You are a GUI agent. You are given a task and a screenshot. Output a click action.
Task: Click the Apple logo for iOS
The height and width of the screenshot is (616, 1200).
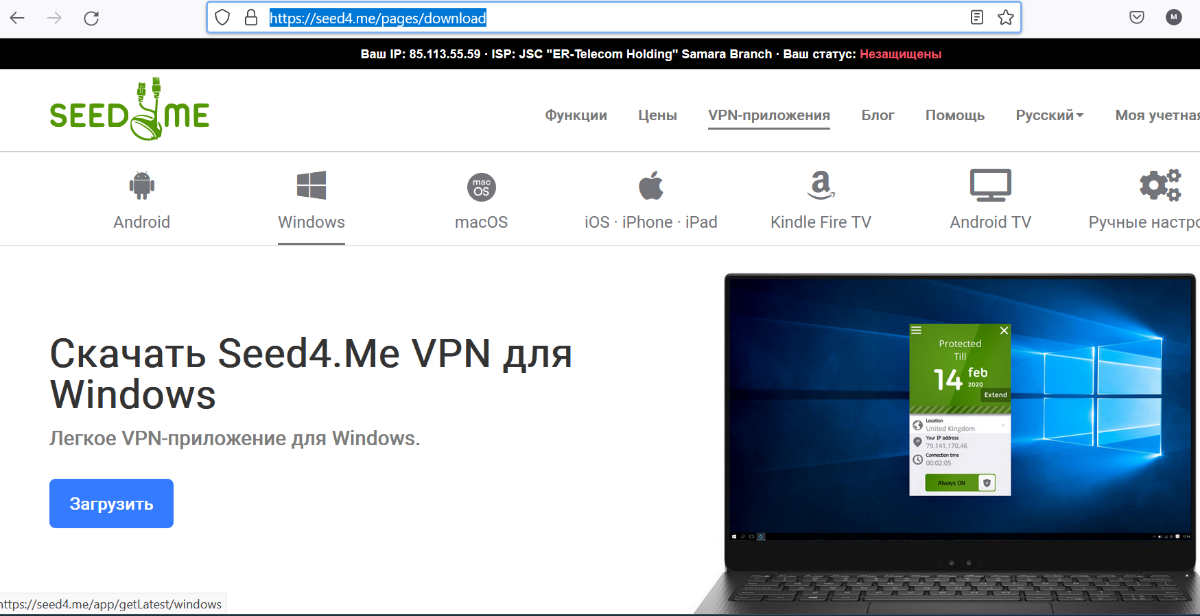[x=651, y=186]
